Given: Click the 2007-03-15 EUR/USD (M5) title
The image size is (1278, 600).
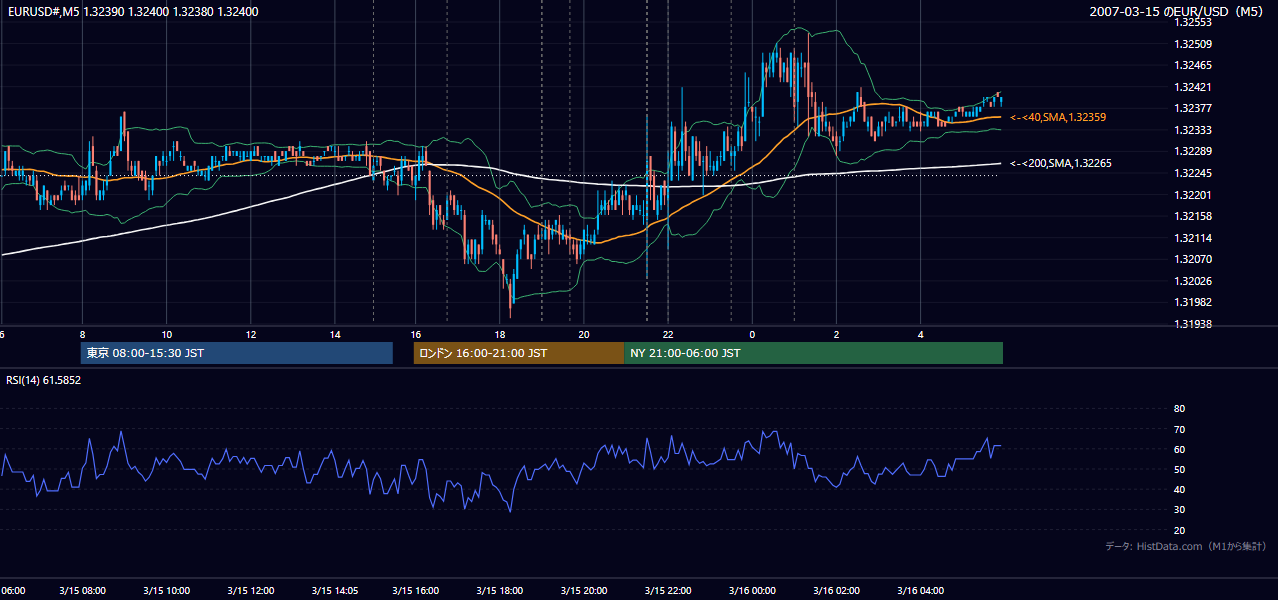Looking at the screenshot, I should tap(1179, 12).
